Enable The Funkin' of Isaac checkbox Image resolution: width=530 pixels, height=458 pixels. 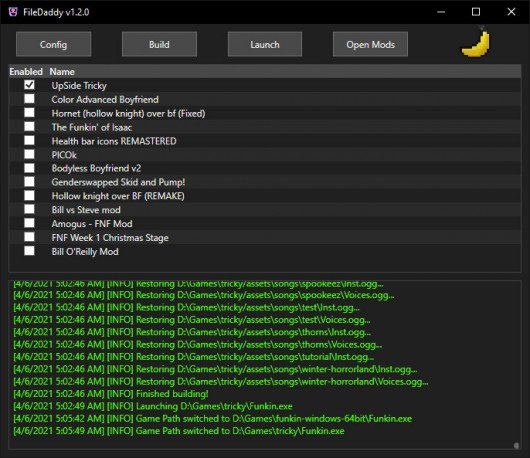click(29, 126)
